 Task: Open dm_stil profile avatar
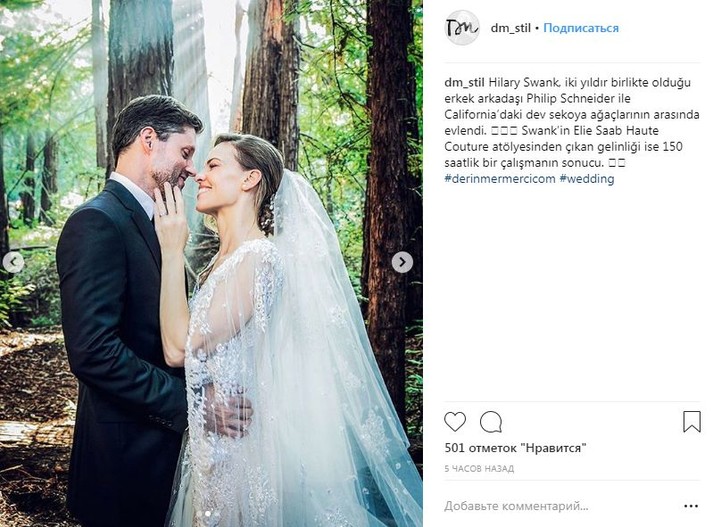462,28
